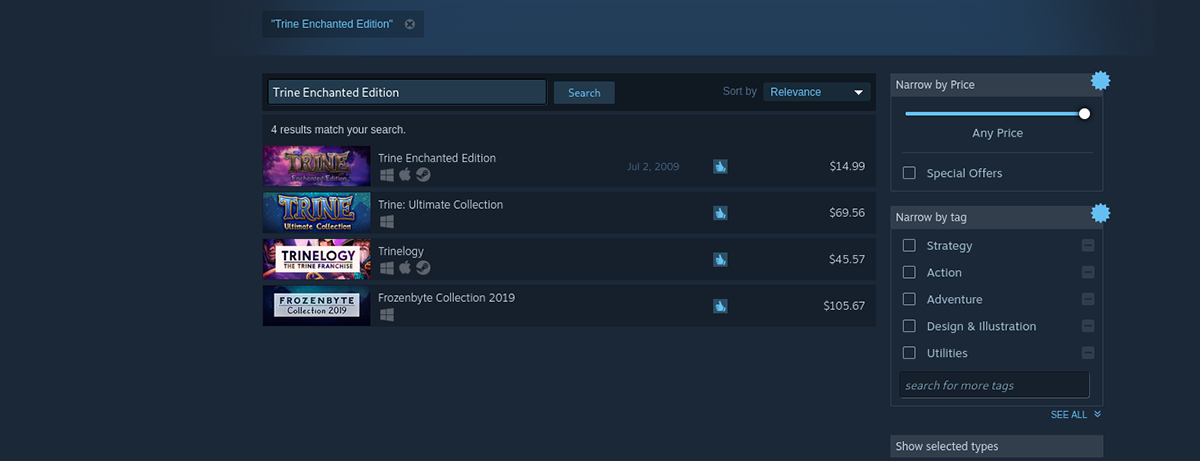Click thumbs-up review icon for Trinelogy
Screen dimensions: 1200x461
[720, 259]
